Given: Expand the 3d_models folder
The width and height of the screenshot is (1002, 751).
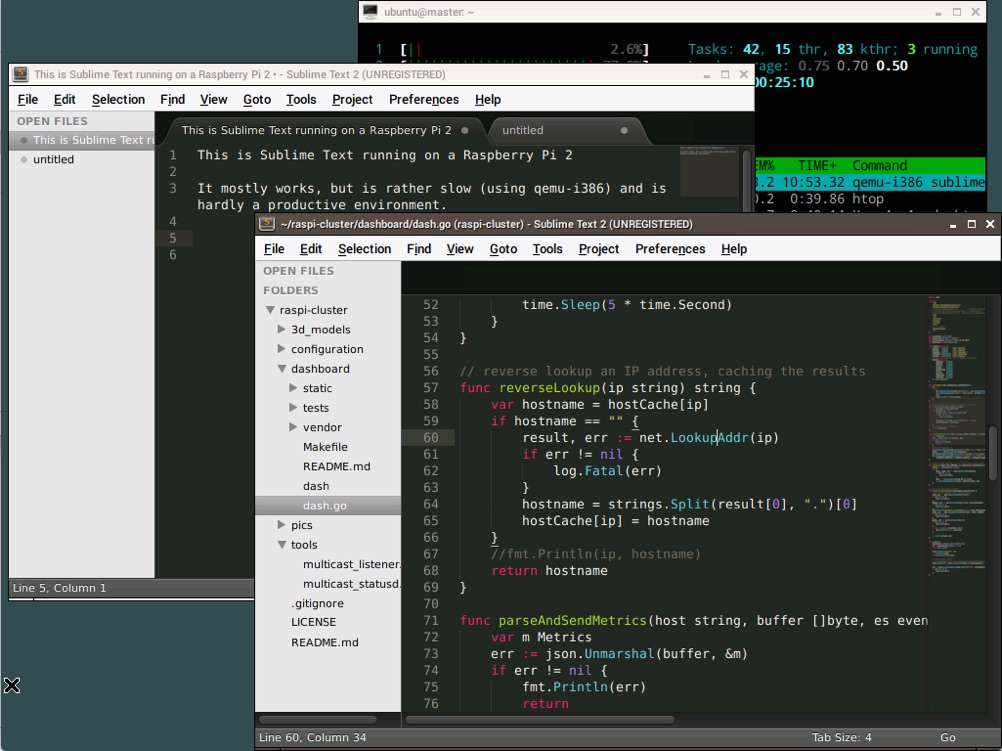Looking at the screenshot, I should click(x=281, y=329).
